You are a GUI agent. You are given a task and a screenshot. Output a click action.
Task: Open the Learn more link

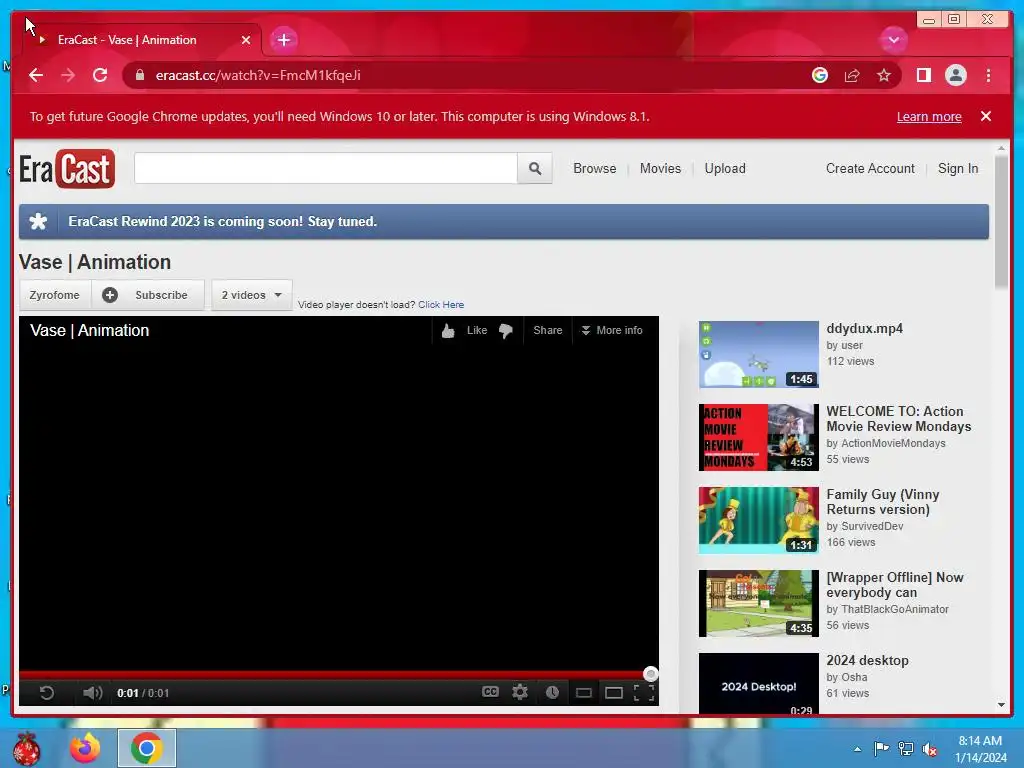tap(929, 116)
